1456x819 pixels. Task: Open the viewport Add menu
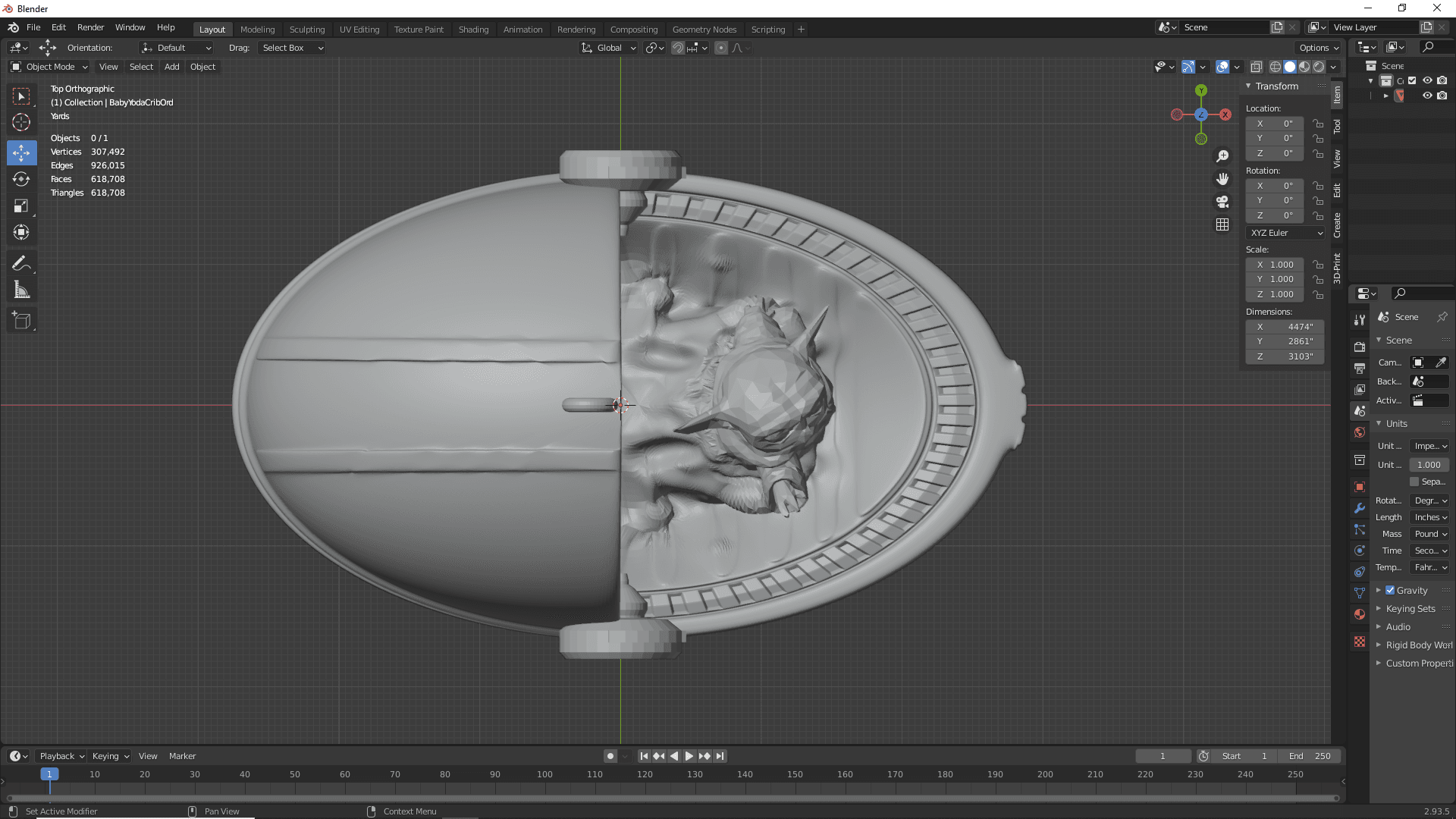pos(172,67)
